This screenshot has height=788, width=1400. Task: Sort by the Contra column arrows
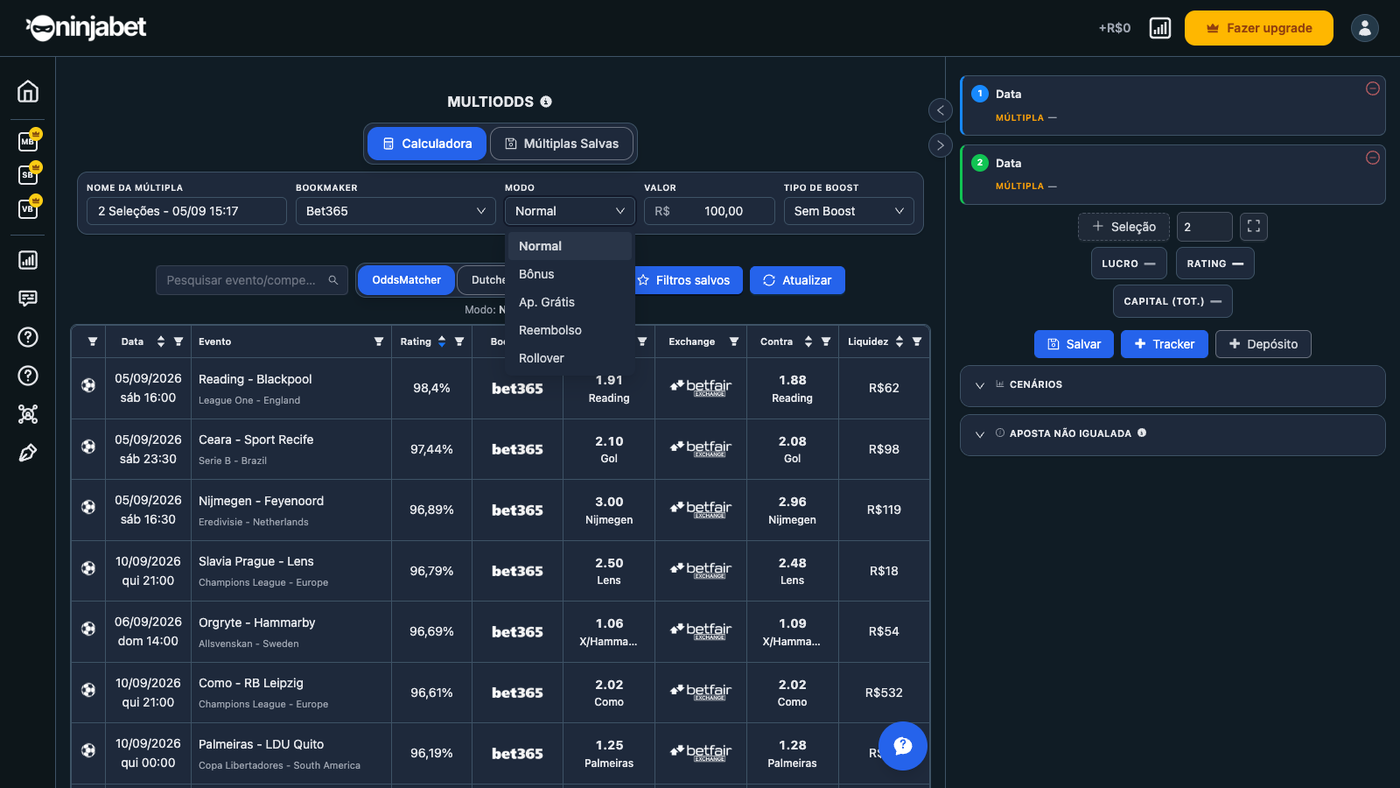[808, 342]
